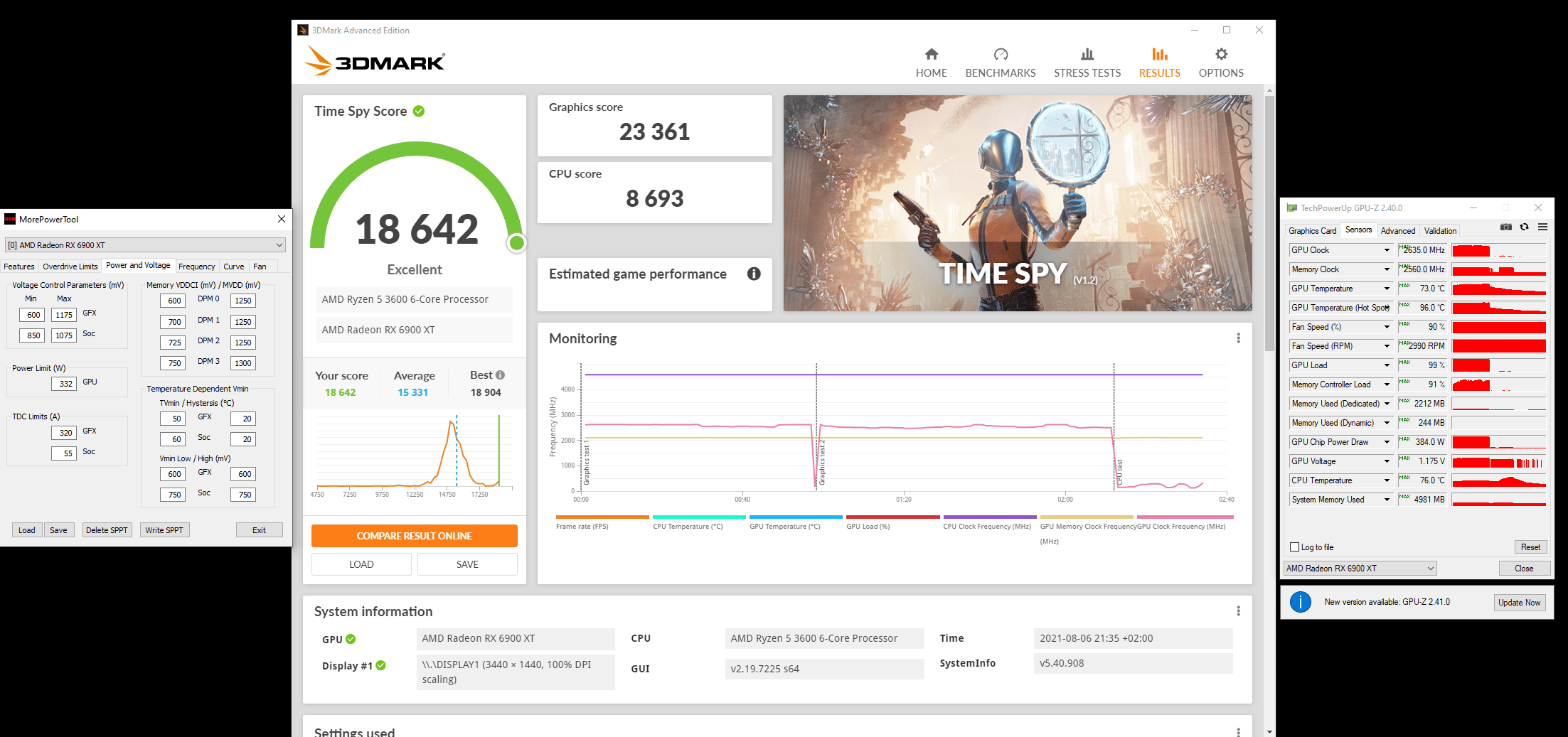Click the Time Spy Score green validation checkmark

[419, 111]
